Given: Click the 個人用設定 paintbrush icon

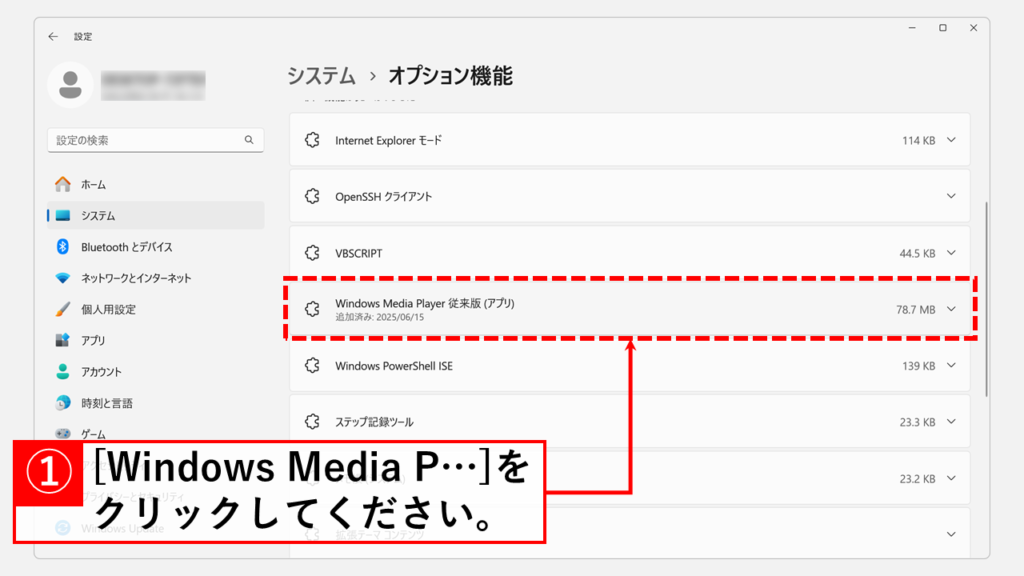Looking at the screenshot, I should 63,309.
